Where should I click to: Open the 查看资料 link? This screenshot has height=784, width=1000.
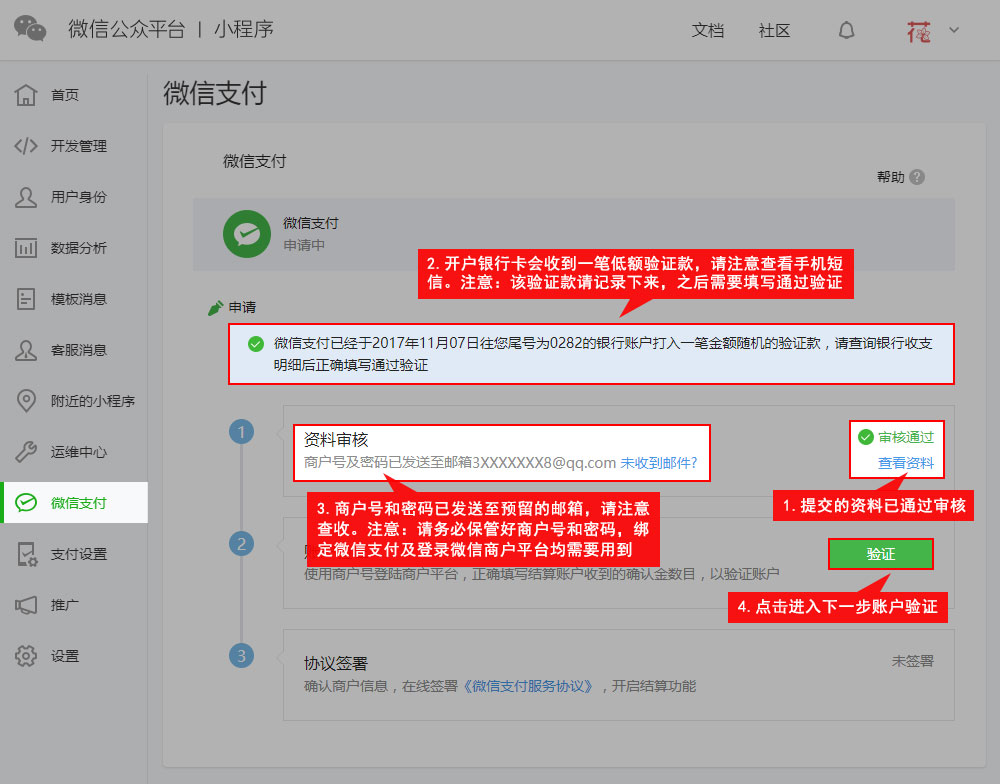click(905, 463)
